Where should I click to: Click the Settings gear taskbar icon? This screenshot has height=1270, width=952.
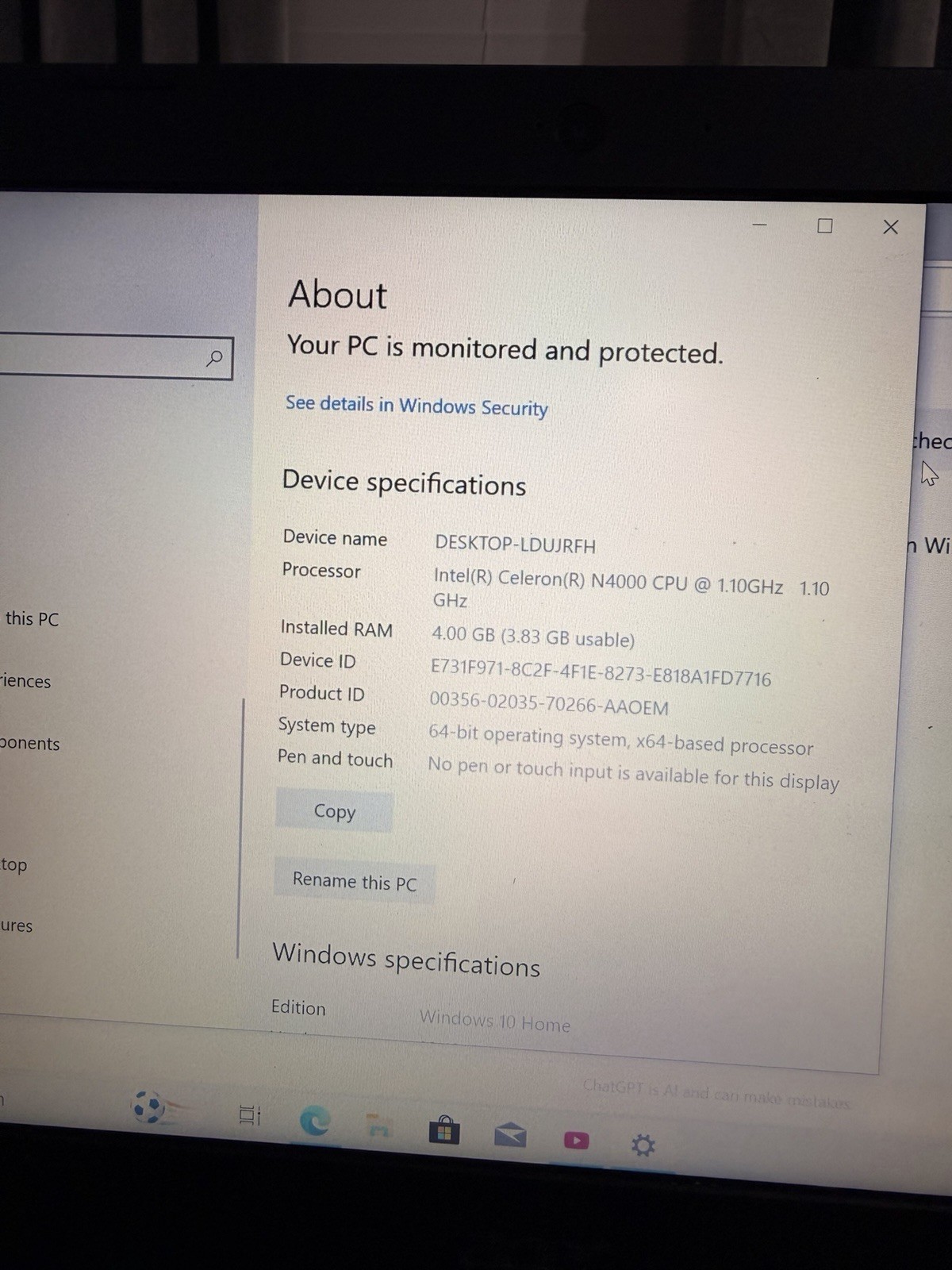point(643,1145)
